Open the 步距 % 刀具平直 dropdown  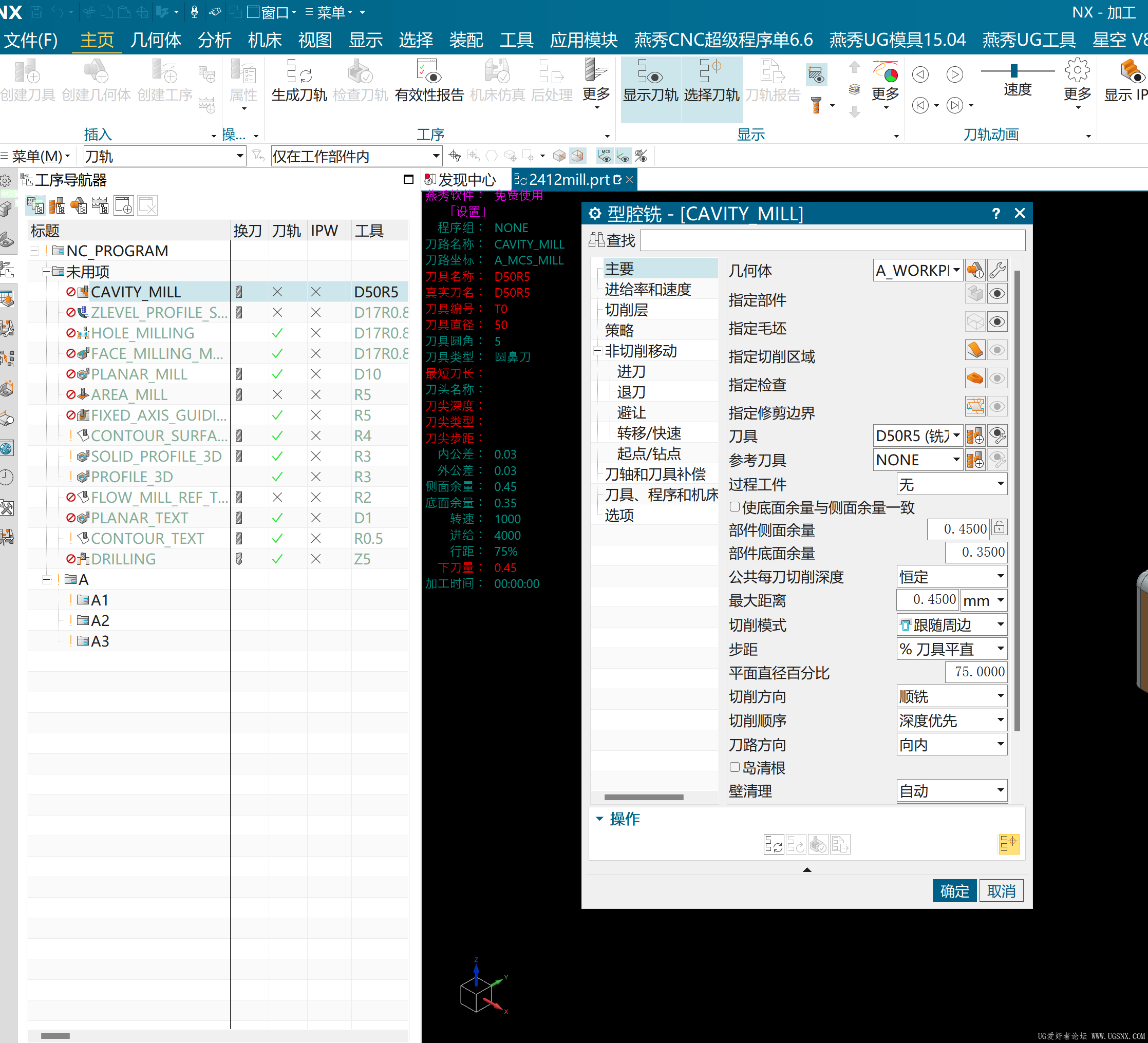click(952, 649)
